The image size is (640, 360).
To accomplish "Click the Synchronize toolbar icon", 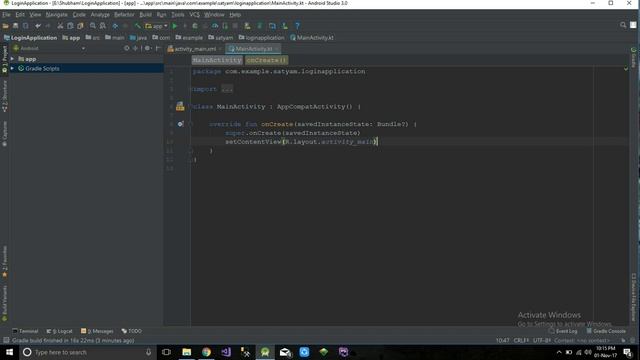I will (25, 26).
